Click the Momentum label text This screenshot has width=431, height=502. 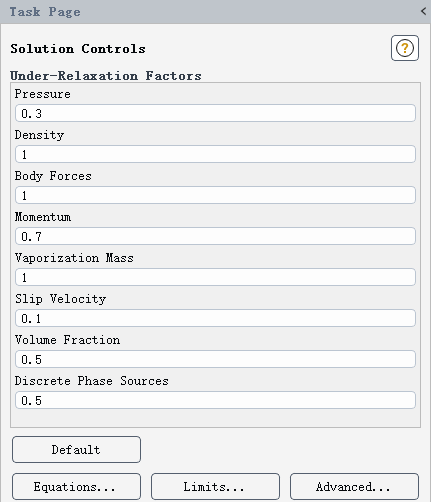point(43,217)
